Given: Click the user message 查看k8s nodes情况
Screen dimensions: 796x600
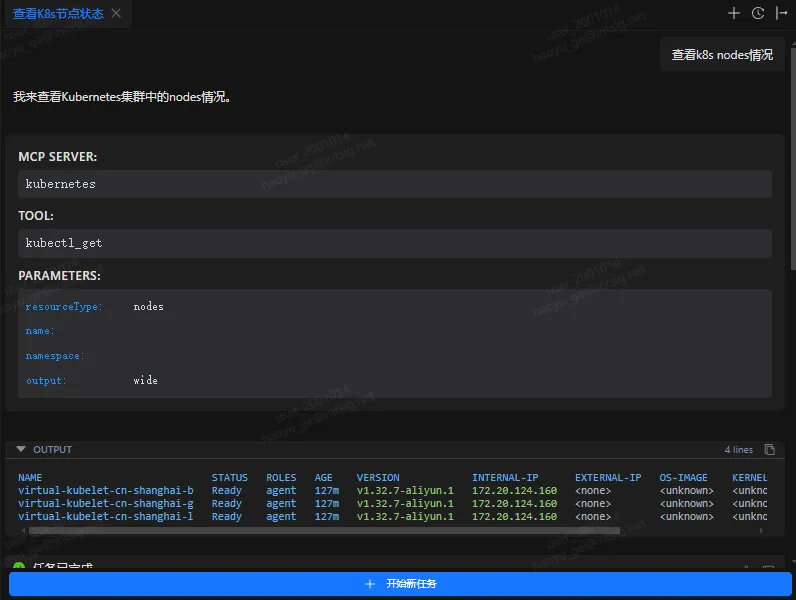Looking at the screenshot, I should pos(721,55).
